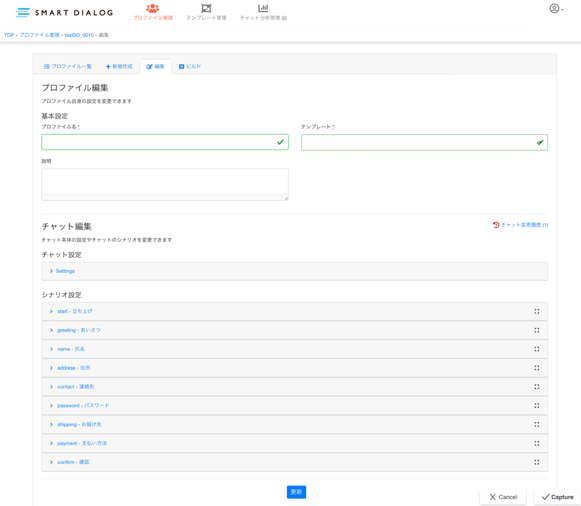
Task: Expand the address - 住所 scenario
Action: pyautogui.click(x=295, y=368)
